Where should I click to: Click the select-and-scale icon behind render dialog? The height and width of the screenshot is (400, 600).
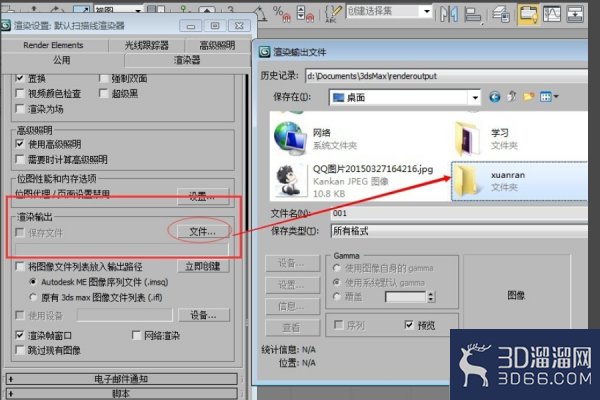pyautogui.click(x=81, y=9)
